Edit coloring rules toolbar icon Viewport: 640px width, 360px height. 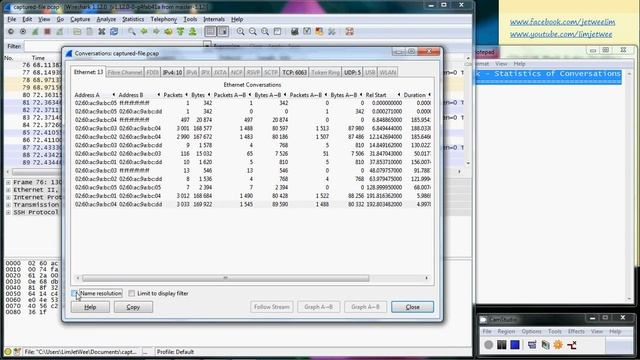coord(319,31)
